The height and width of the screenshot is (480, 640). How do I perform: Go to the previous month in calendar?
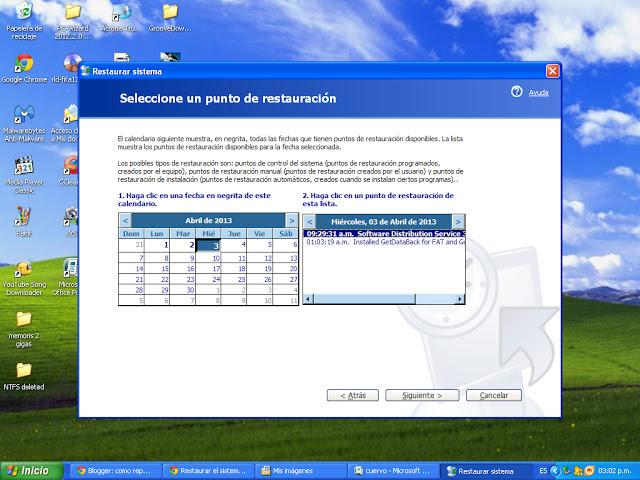click(x=125, y=221)
